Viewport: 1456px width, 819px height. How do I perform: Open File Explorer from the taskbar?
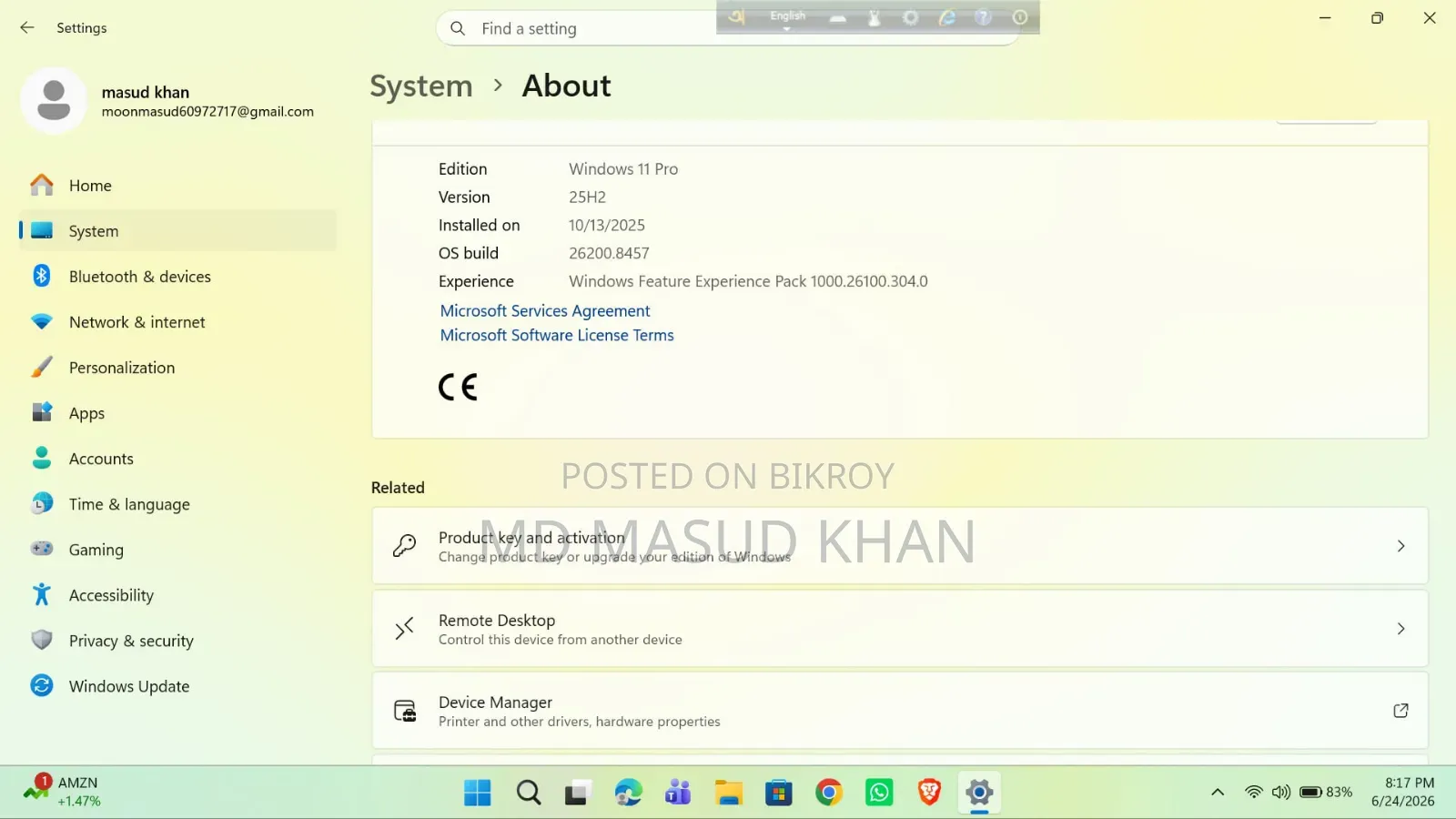(728, 794)
